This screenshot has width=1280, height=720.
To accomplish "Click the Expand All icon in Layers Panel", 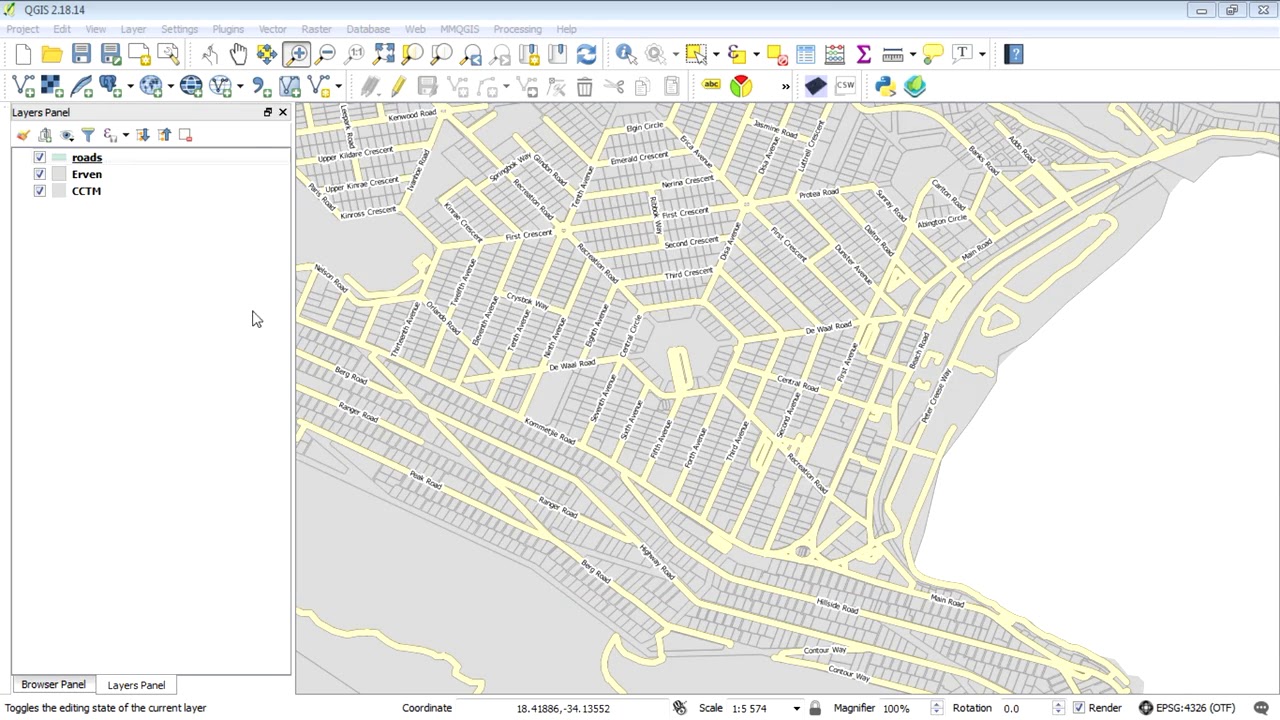I will coord(143,135).
